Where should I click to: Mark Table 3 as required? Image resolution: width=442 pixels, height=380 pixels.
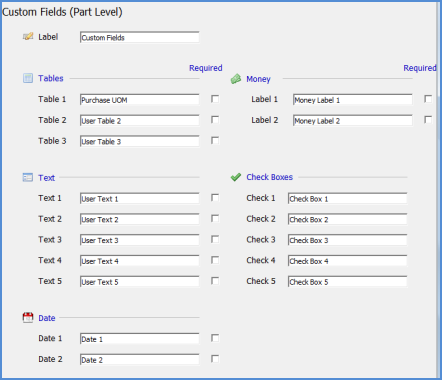(215, 141)
